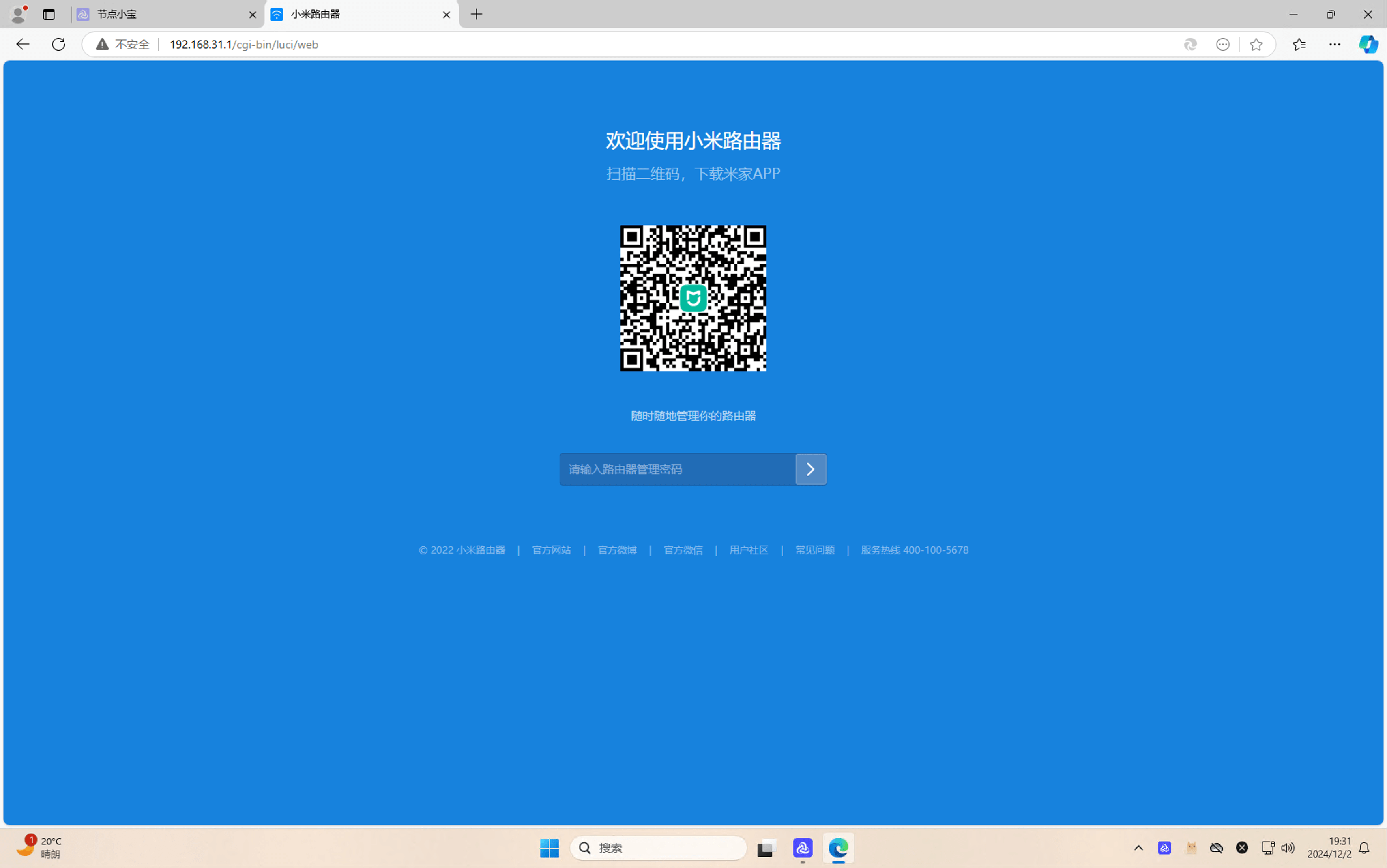The image size is (1387, 868).
Task: Open the tab actions menu icon
Action: point(49,14)
